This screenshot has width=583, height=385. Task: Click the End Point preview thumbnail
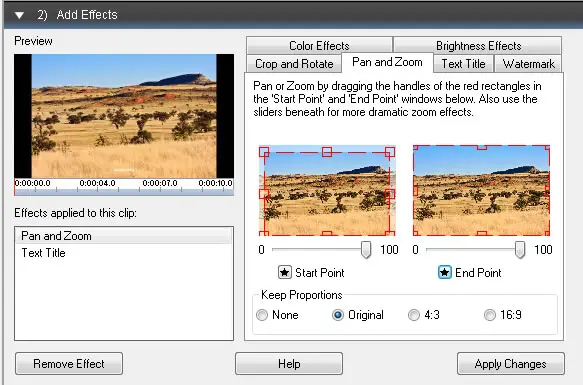tap(481, 190)
